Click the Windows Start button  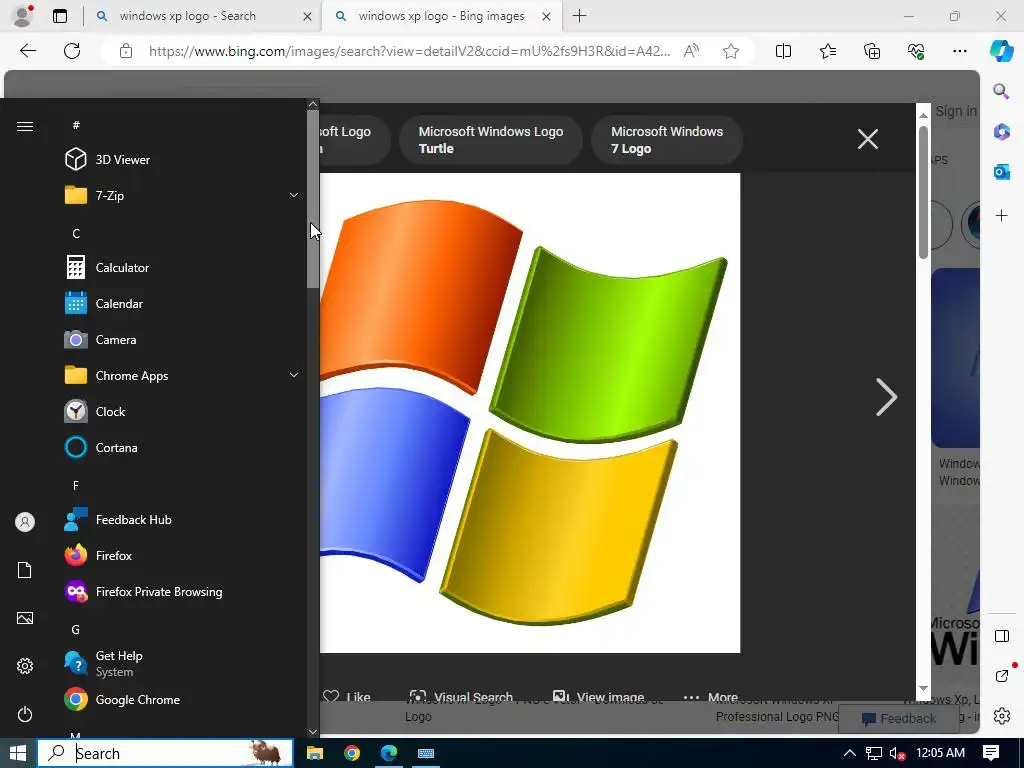click(x=18, y=753)
